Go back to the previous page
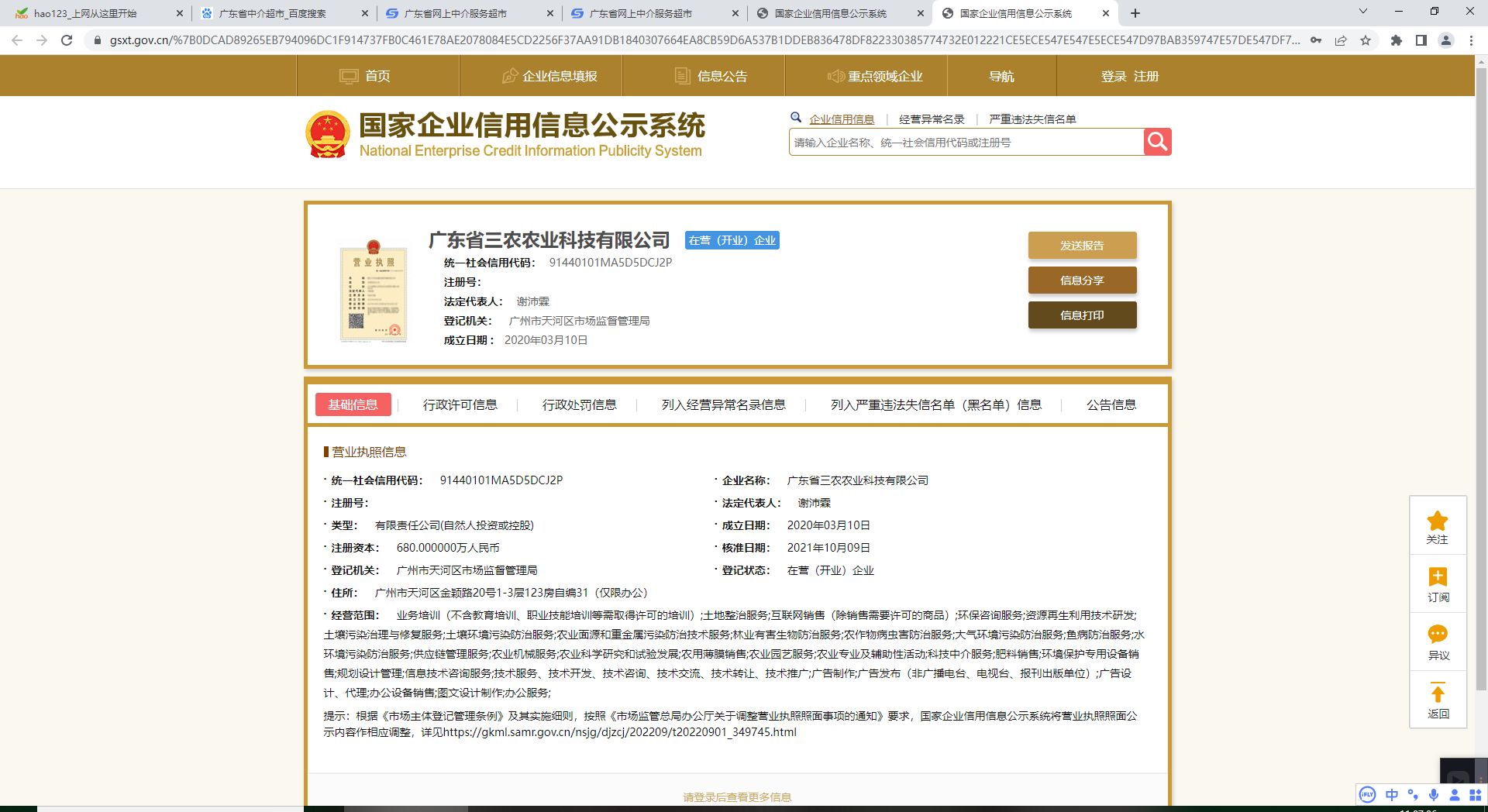The width and height of the screenshot is (1488, 812). (17, 40)
